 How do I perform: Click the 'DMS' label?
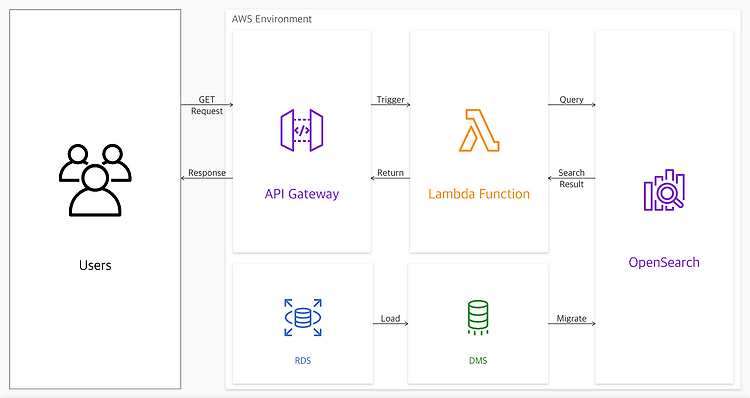[478, 361]
